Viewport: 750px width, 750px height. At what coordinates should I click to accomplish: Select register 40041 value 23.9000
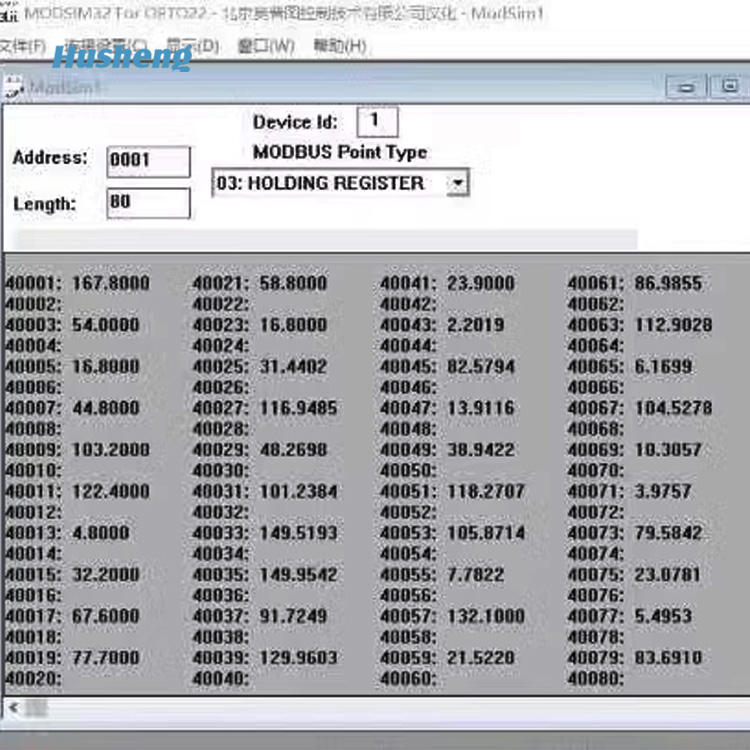(x=481, y=283)
